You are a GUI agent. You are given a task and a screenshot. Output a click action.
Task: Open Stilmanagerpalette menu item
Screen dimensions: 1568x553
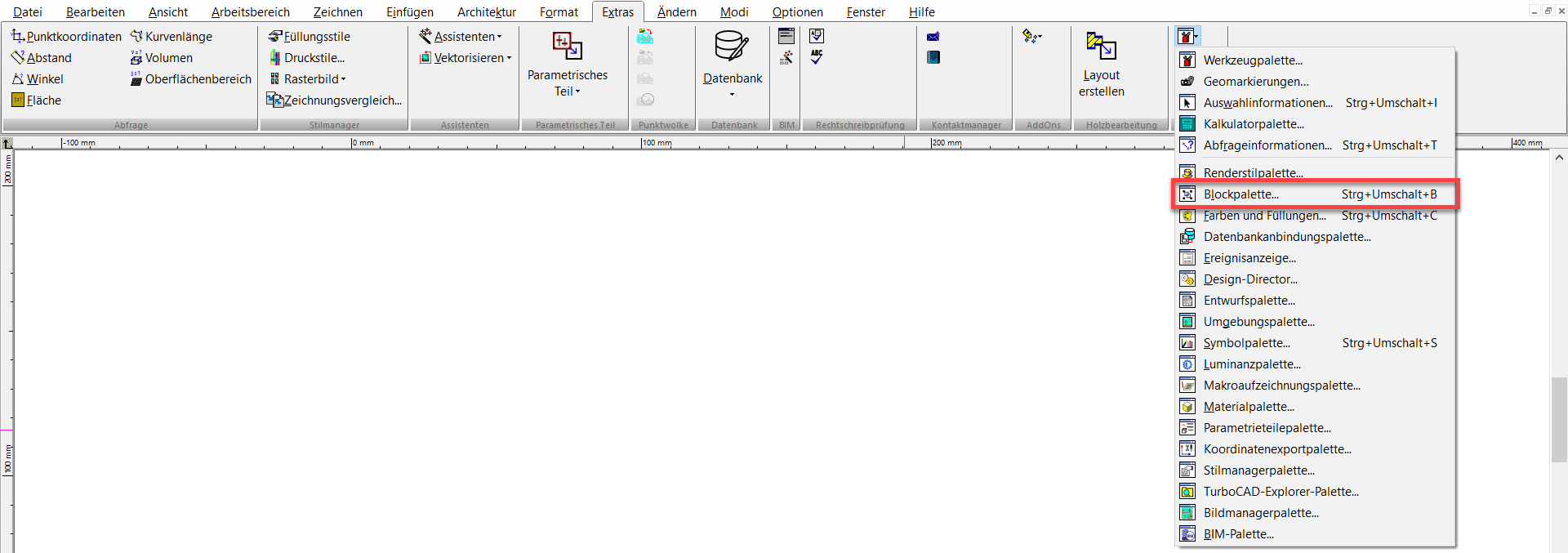1315,470
